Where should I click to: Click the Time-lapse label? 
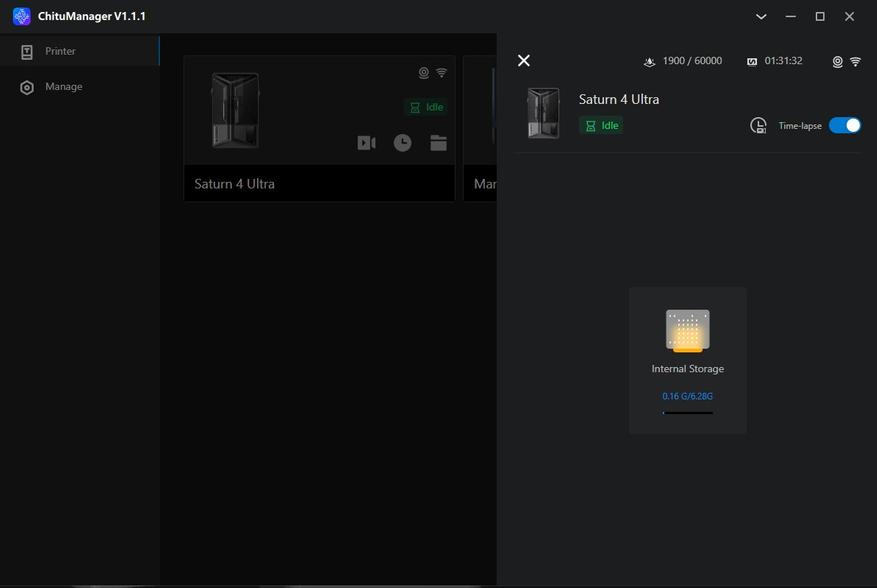click(800, 126)
